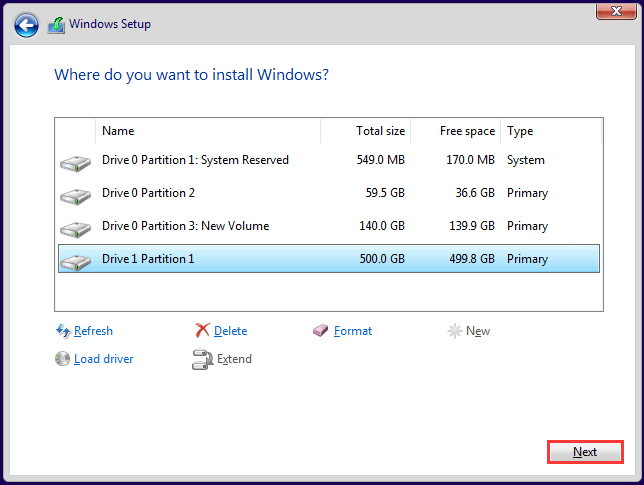Close the Windows Setup window

click(x=616, y=11)
